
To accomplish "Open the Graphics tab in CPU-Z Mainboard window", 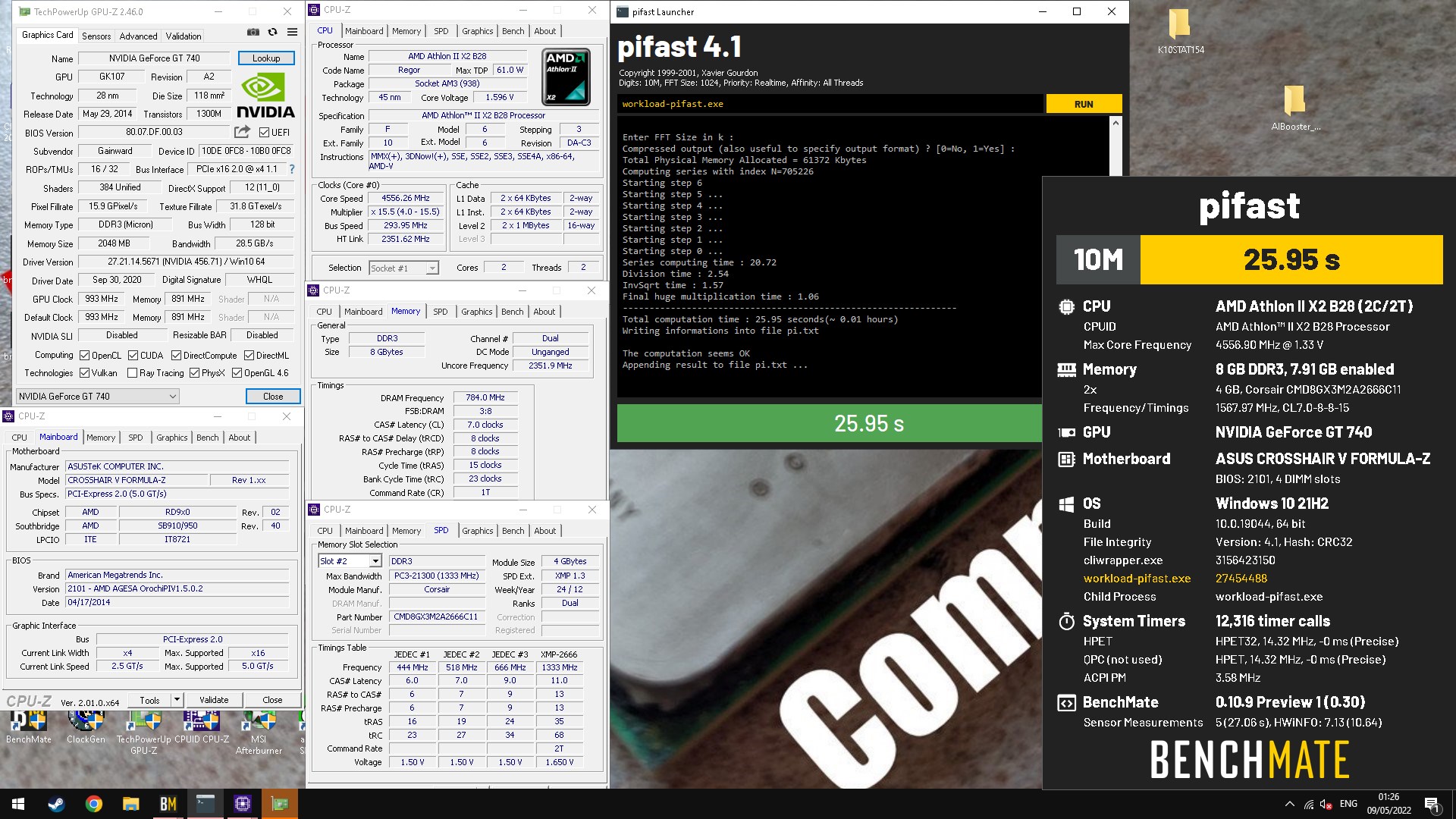I will [x=172, y=438].
